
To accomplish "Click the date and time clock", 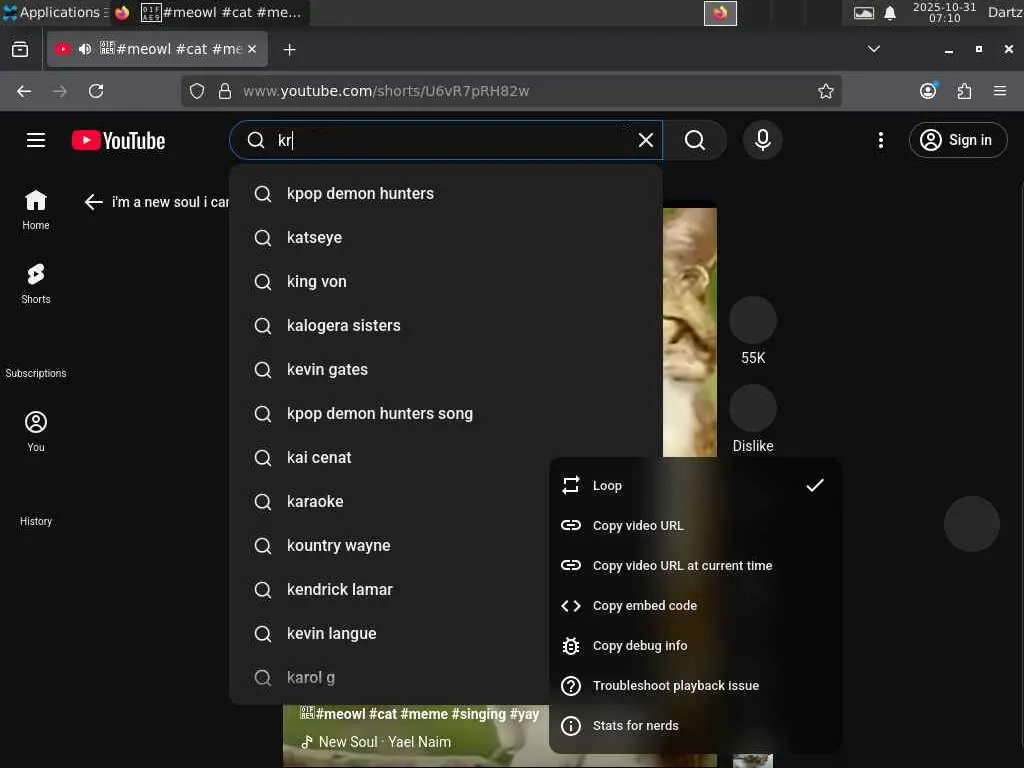I will 944,12.
